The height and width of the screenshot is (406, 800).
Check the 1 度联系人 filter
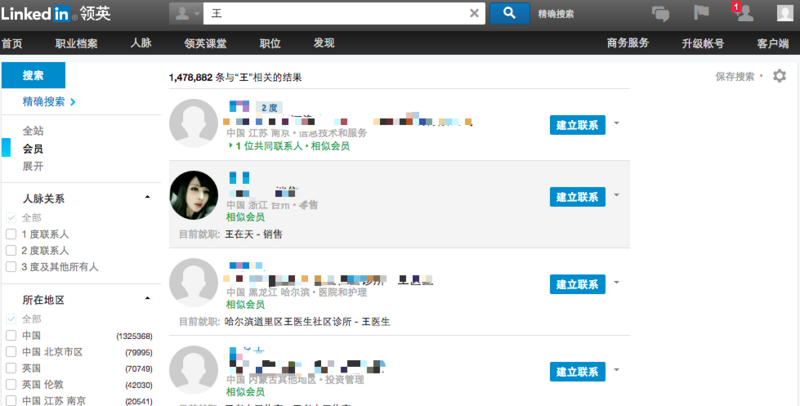pos(11,234)
